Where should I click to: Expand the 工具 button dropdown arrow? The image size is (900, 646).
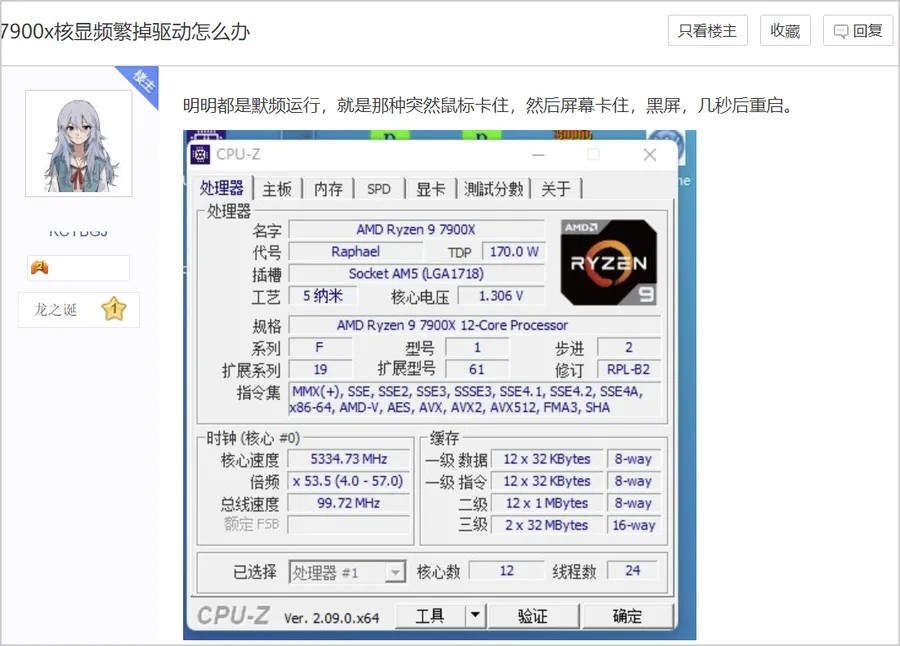coord(475,615)
